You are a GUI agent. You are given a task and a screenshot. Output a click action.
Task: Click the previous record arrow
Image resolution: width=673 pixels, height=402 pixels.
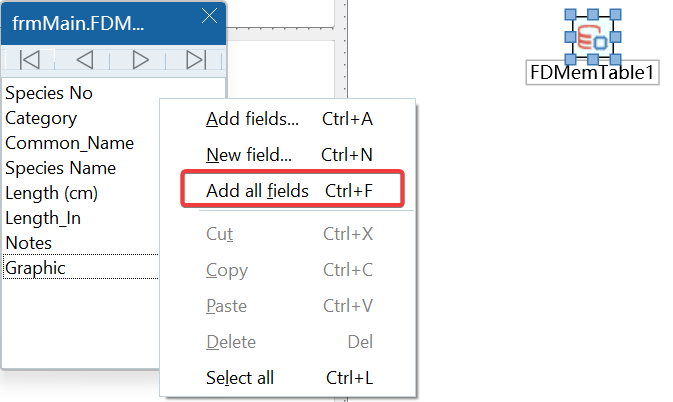(x=85, y=60)
